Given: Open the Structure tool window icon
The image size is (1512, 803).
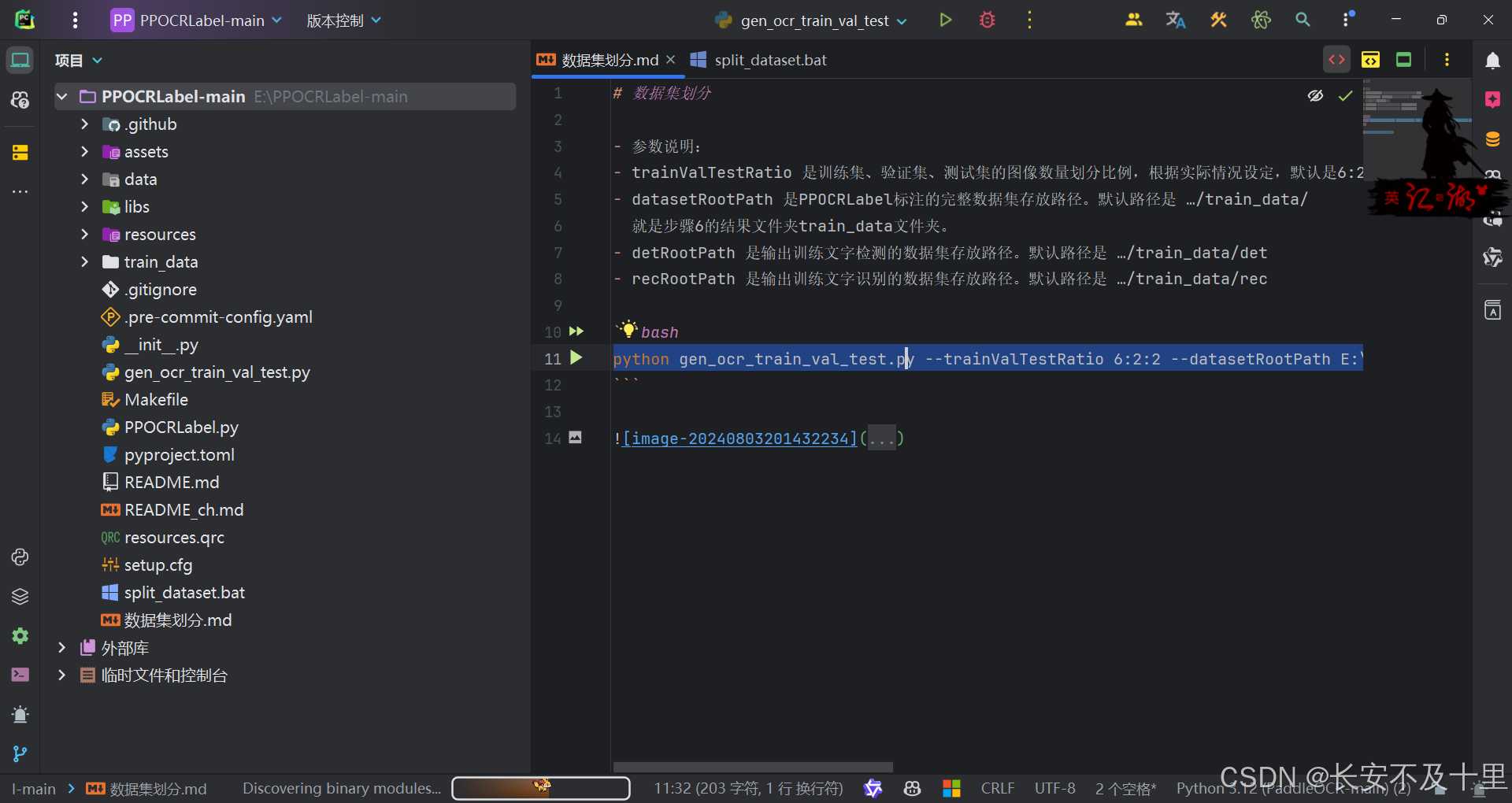Looking at the screenshot, I should tap(20, 152).
